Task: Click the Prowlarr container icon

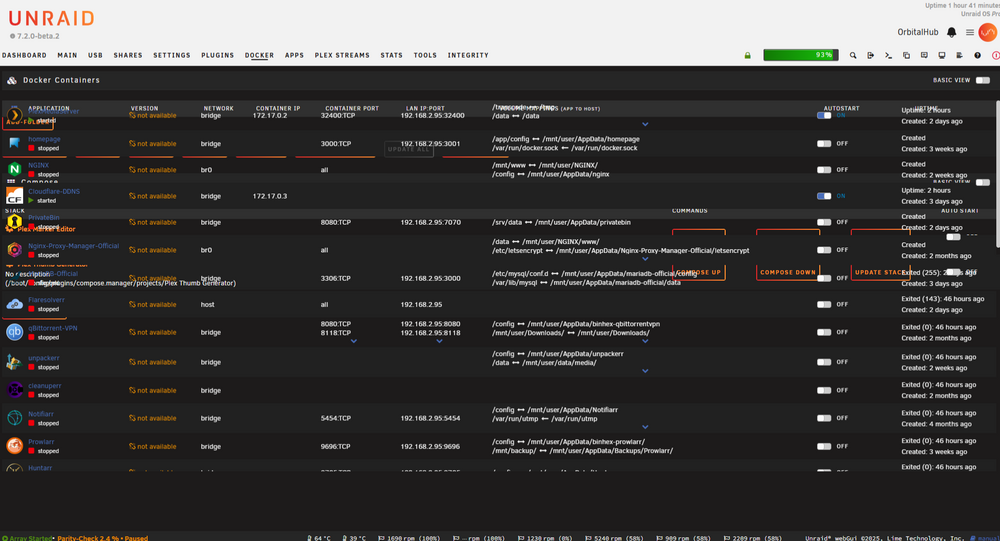Action: coord(14,445)
